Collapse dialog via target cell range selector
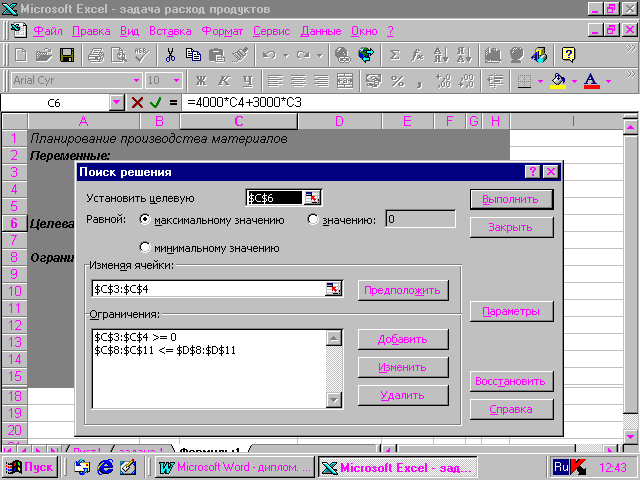This screenshot has height=480, width=640. click(x=313, y=198)
